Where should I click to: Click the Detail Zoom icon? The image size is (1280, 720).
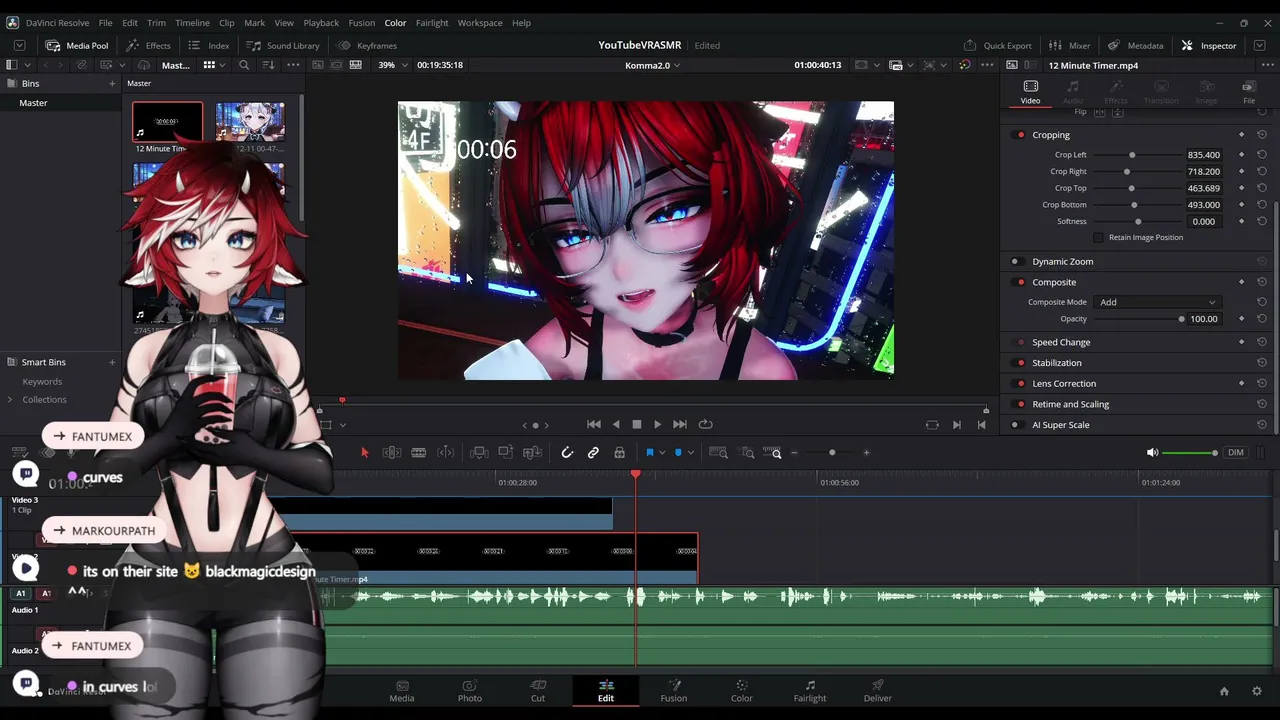click(748, 453)
